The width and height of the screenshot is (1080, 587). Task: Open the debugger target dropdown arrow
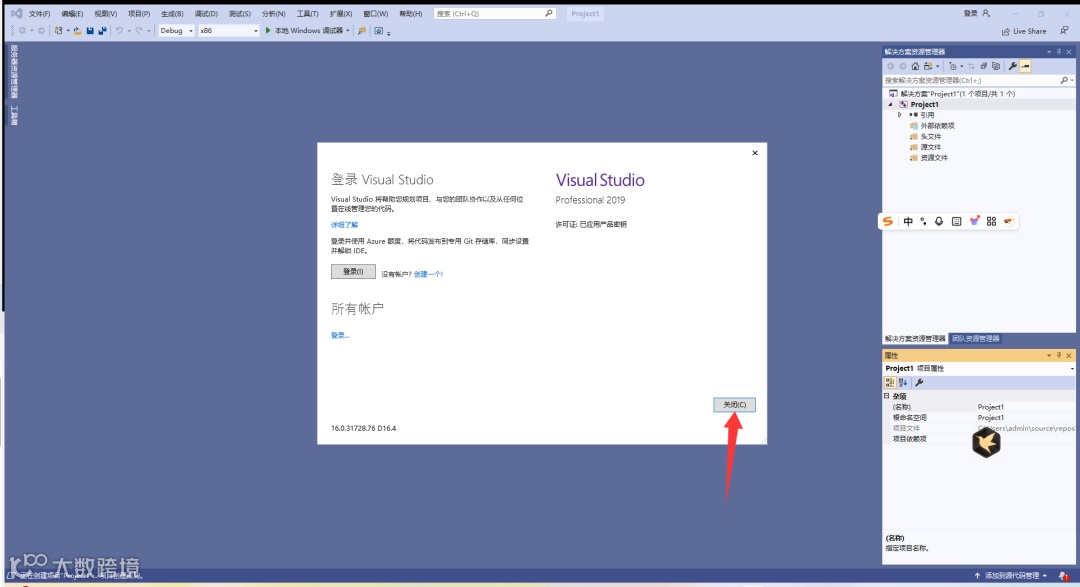point(348,30)
